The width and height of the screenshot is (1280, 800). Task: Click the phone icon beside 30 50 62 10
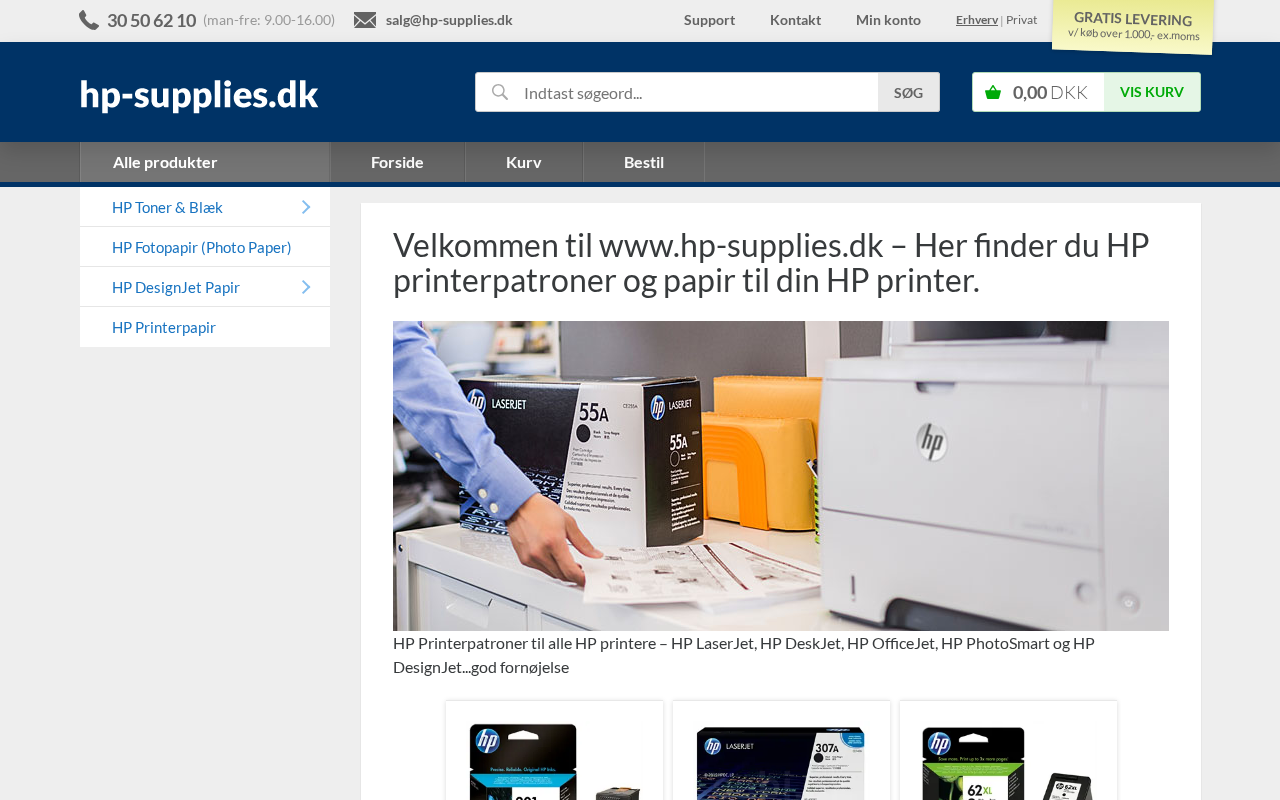click(x=89, y=20)
